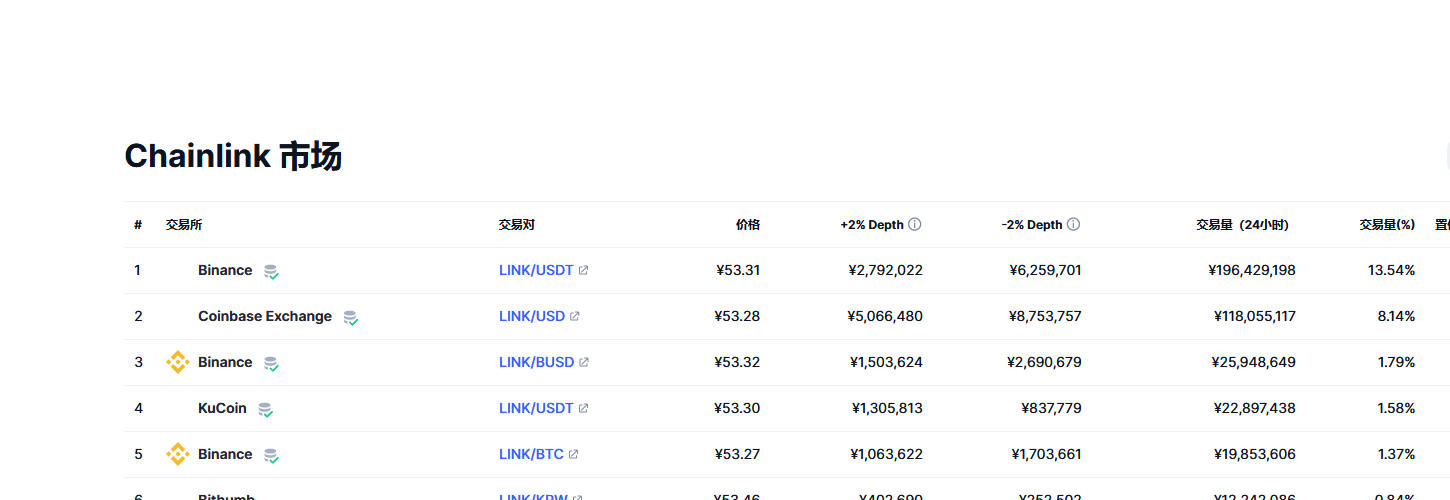Select volume ¥196,429,198
This screenshot has height=500, width=1450.
tap(1252, 270)
